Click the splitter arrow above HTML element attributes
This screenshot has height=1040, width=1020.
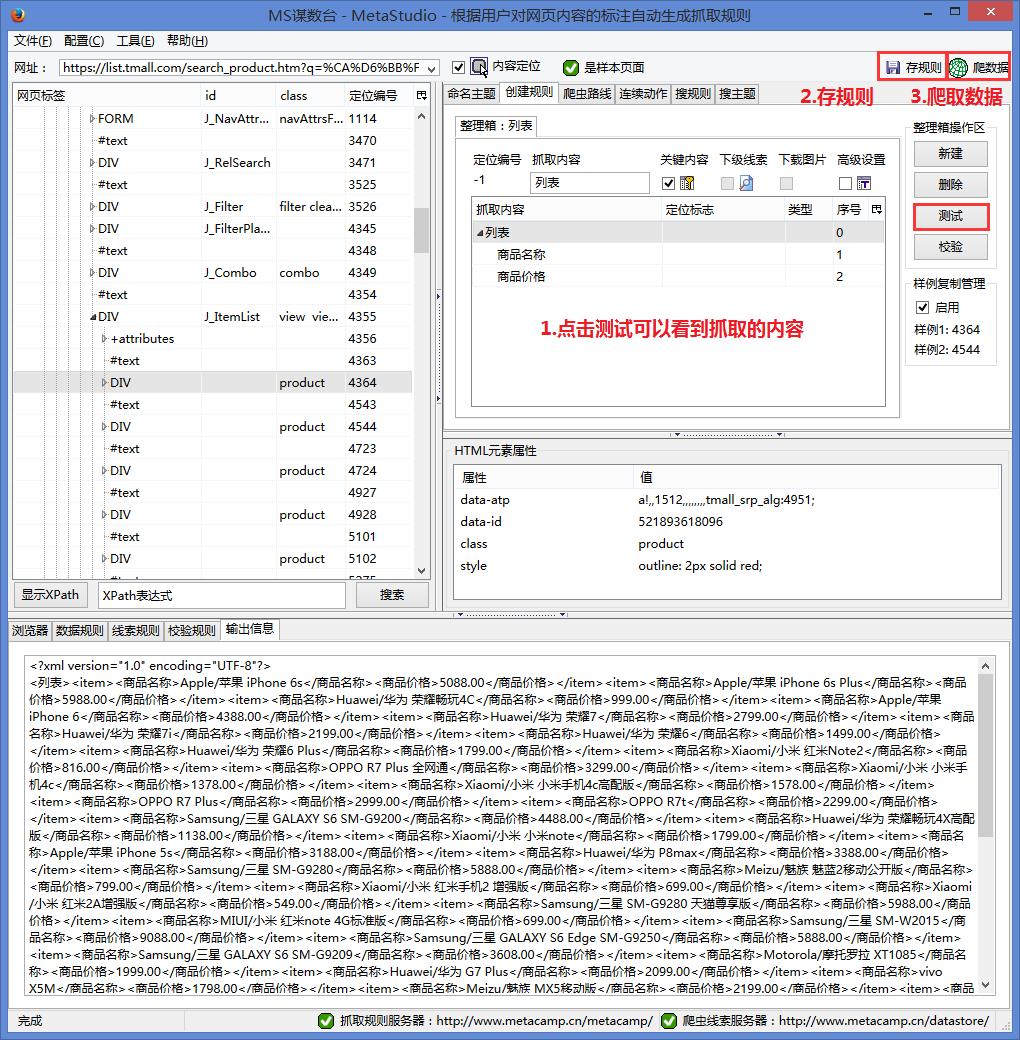pos(677,434)
